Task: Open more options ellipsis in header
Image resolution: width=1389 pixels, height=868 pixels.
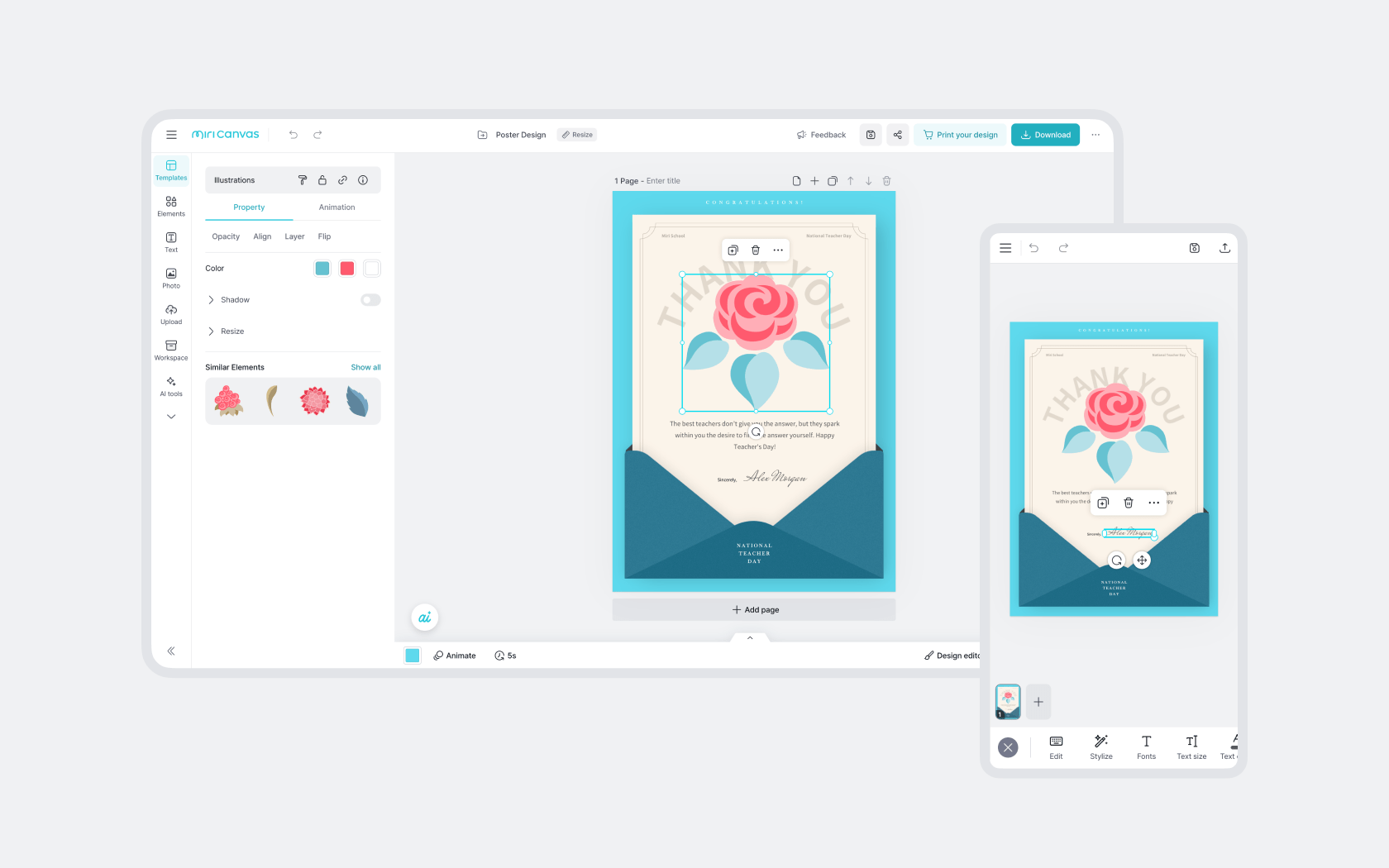Action: pyautogui.click(x=1095, y=135)
